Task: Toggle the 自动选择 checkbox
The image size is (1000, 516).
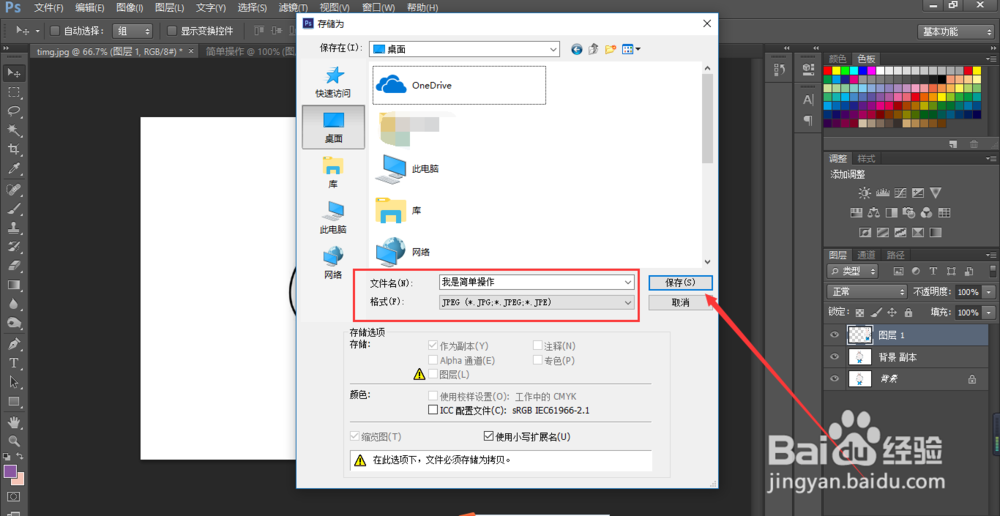Action: coord(55,31)
